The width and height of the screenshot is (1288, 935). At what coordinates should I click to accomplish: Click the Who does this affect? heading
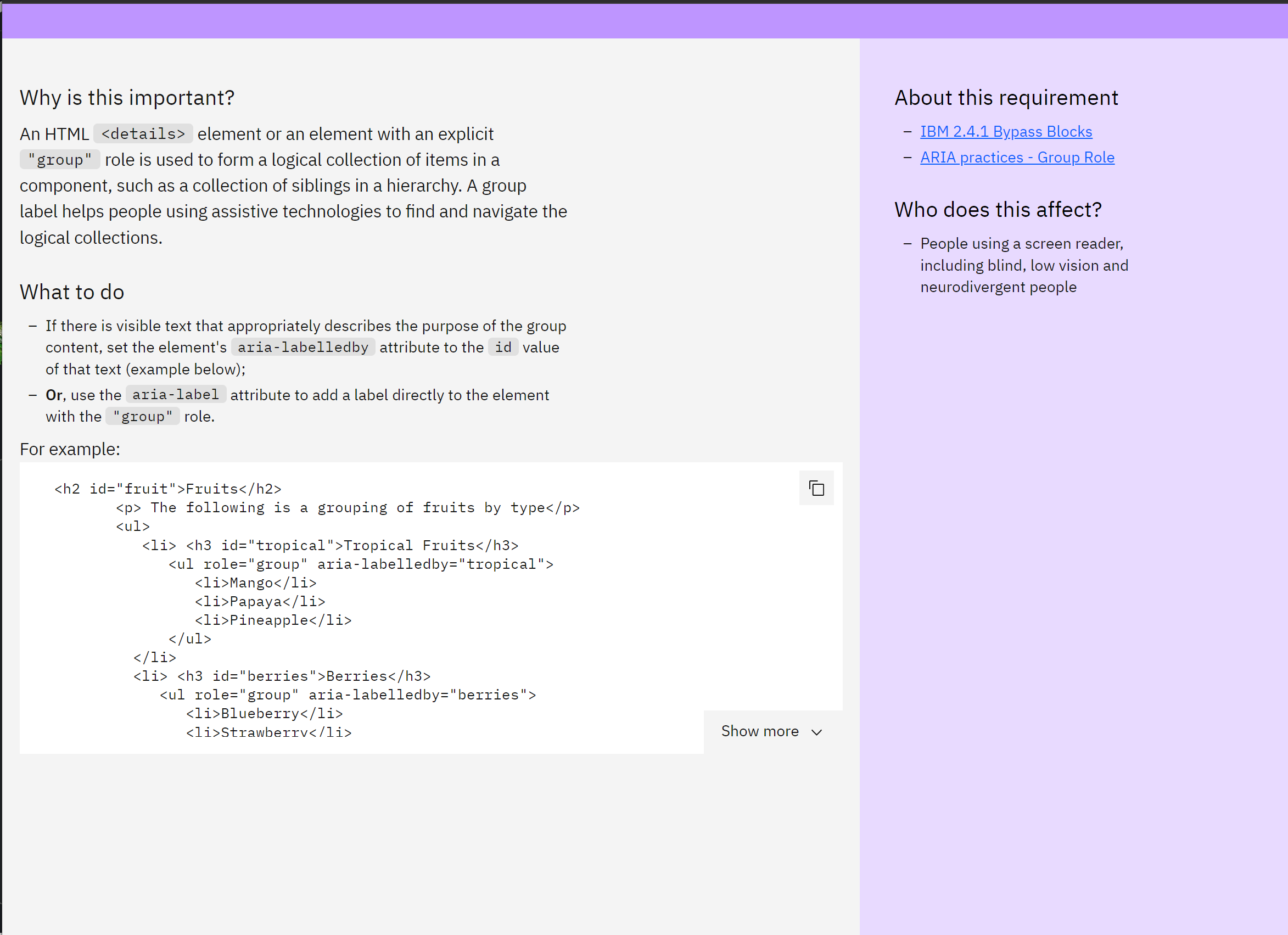pos(998,209)
